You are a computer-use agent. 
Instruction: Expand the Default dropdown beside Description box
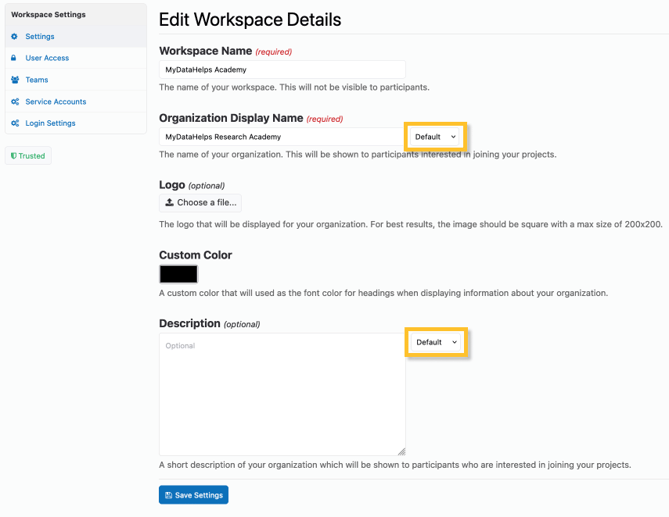[436, 342]
